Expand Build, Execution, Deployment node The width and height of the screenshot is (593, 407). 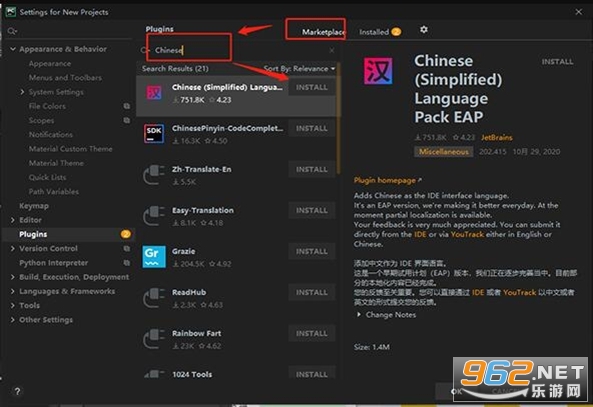point(13,277)
